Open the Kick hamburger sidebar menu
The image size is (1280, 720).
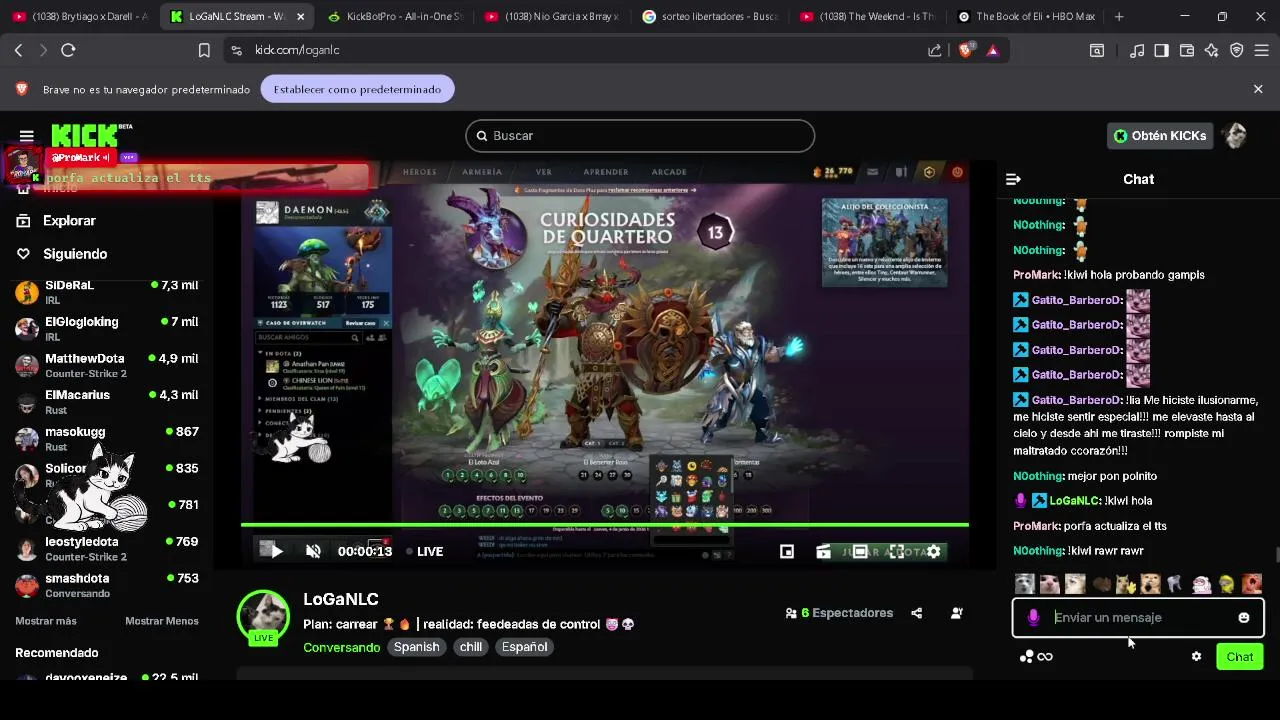pos(27,136)
